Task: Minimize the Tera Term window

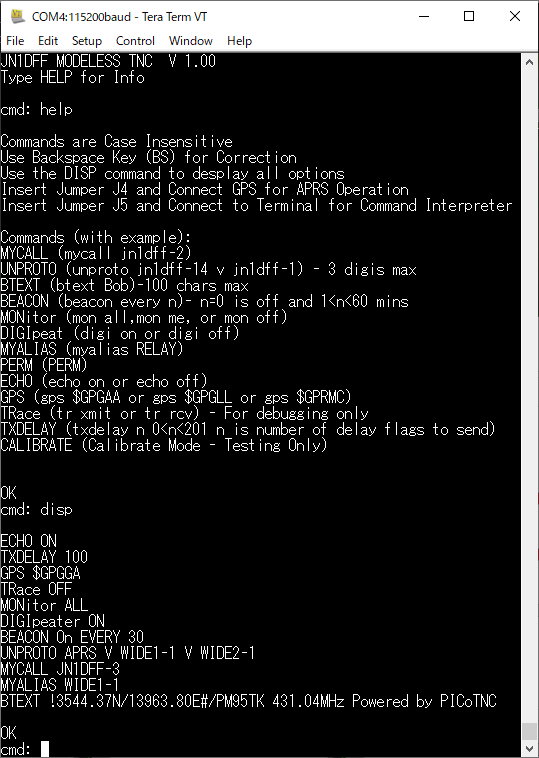Action: (x=424, y=16)
